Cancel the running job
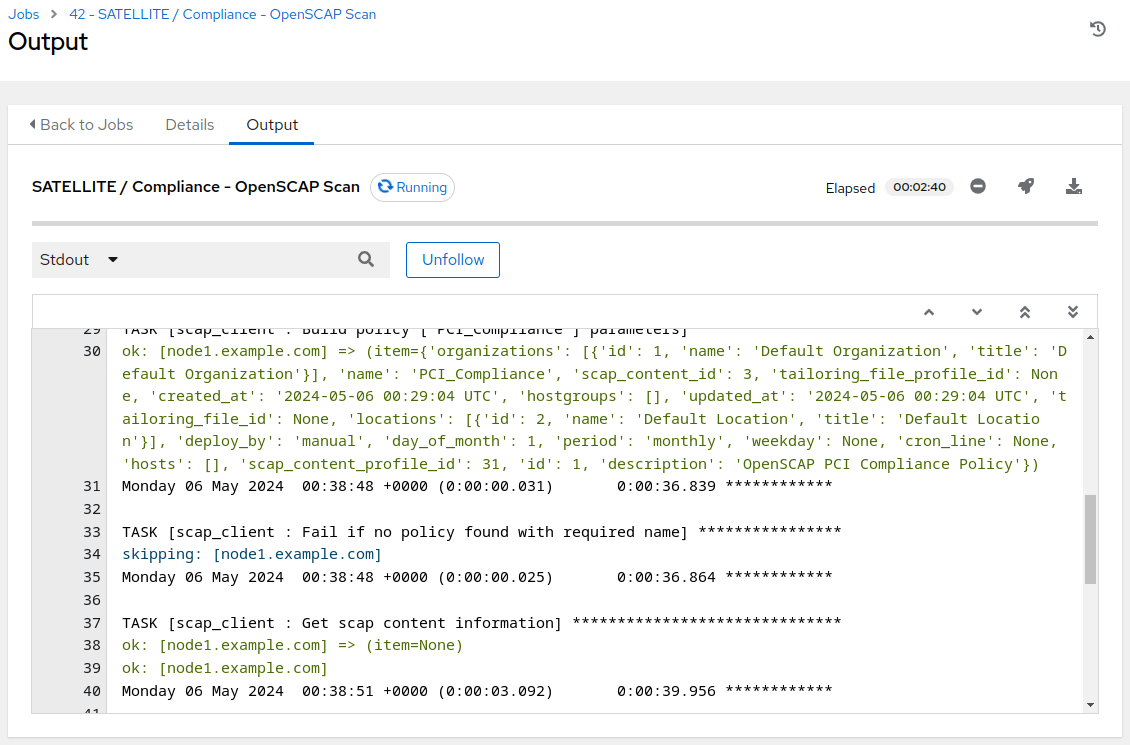 tap(978, 187)
